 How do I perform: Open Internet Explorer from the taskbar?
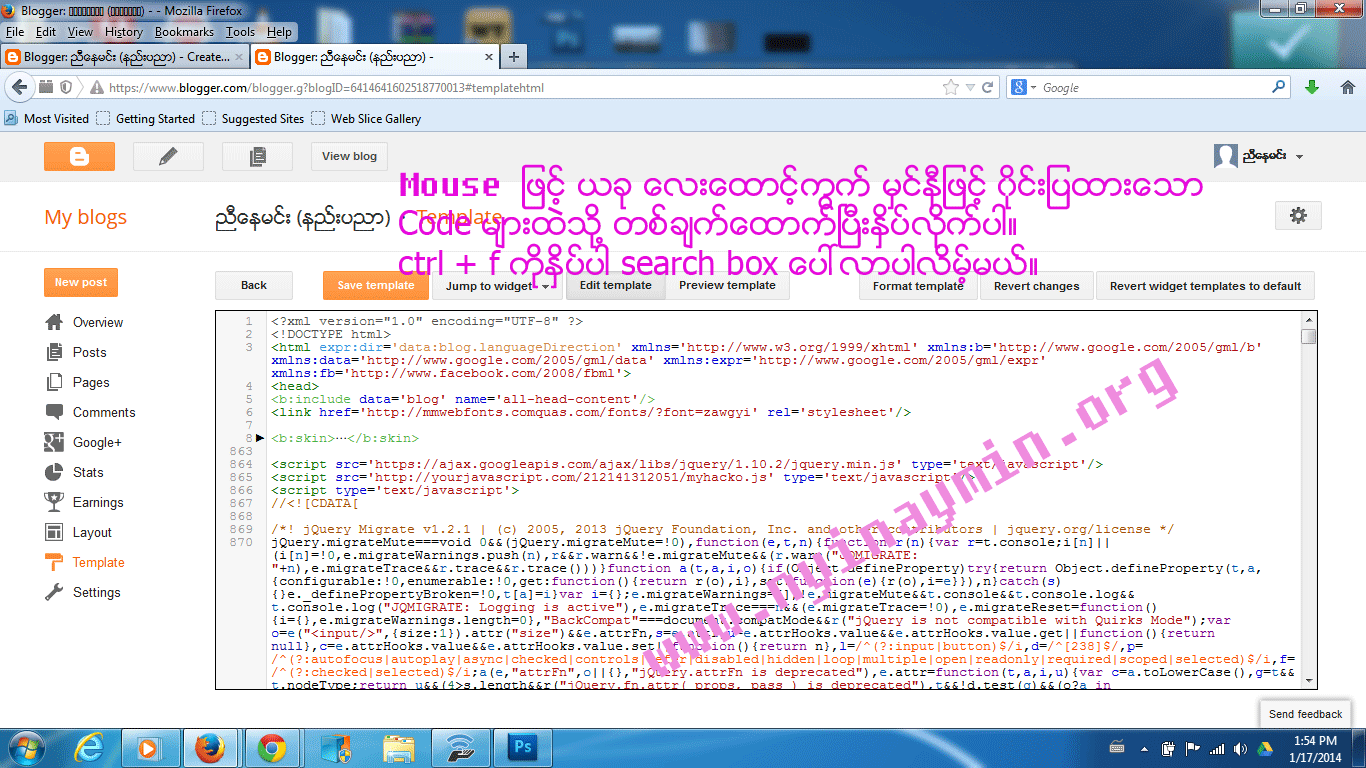89,747
